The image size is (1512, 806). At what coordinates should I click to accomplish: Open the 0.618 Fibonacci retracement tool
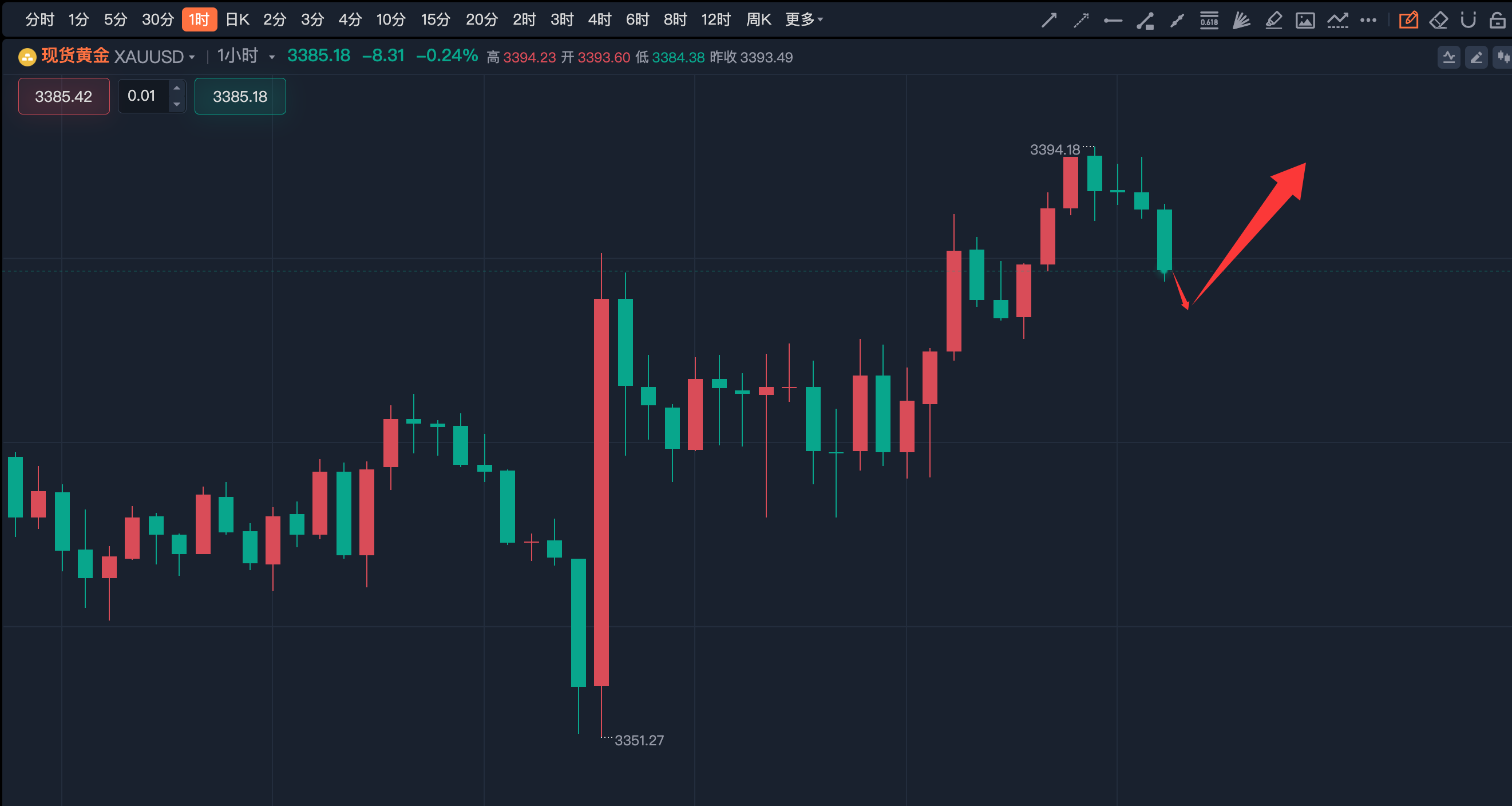(x=1209, y=21)
